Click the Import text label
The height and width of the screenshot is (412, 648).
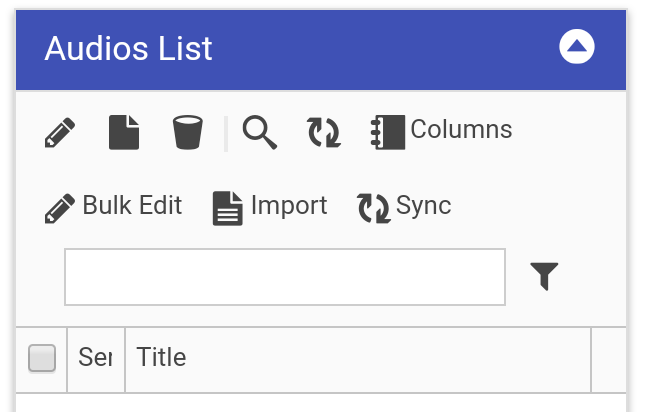(289, 206)
